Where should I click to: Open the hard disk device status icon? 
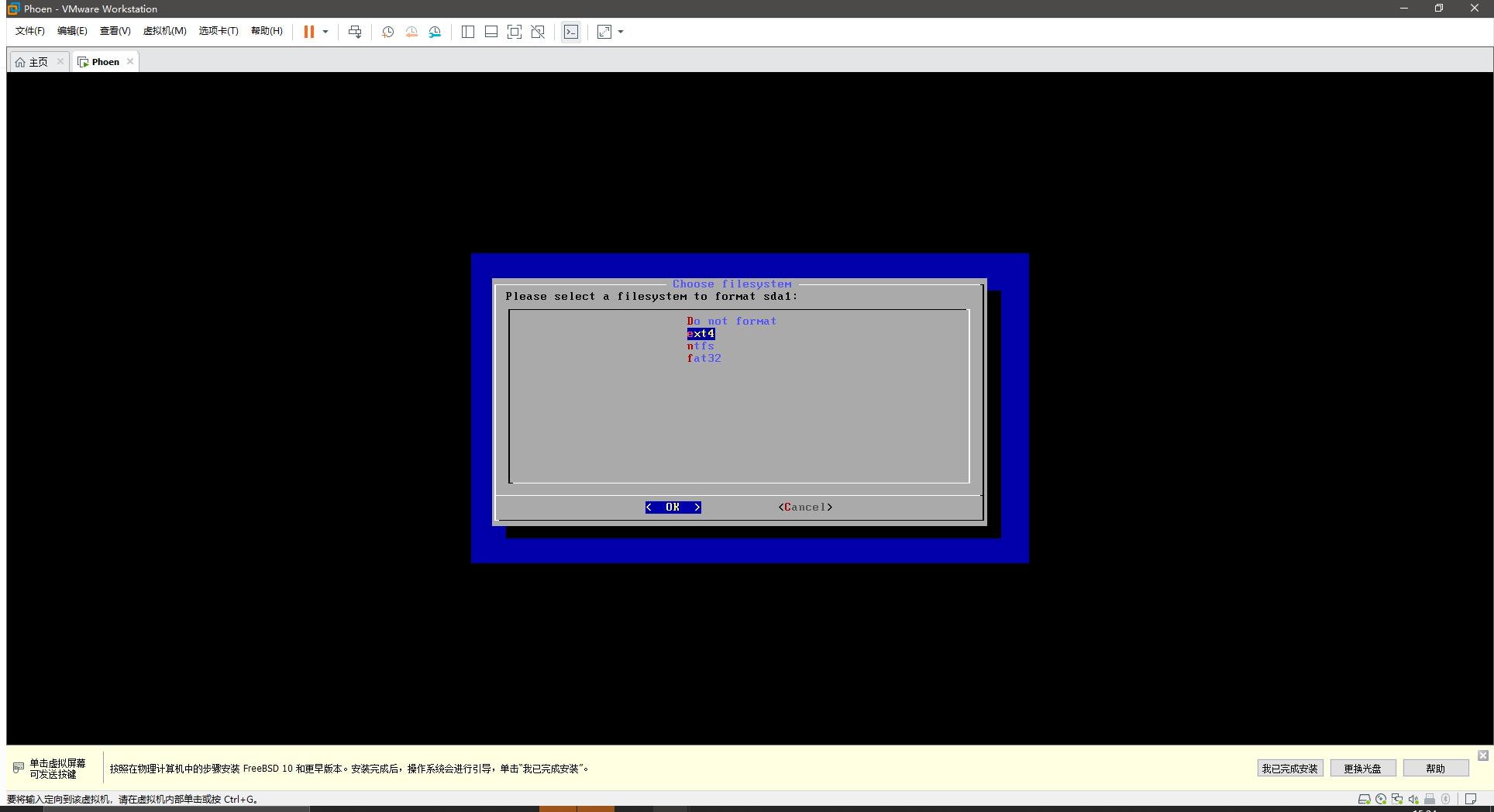(x=1365, y=799)
